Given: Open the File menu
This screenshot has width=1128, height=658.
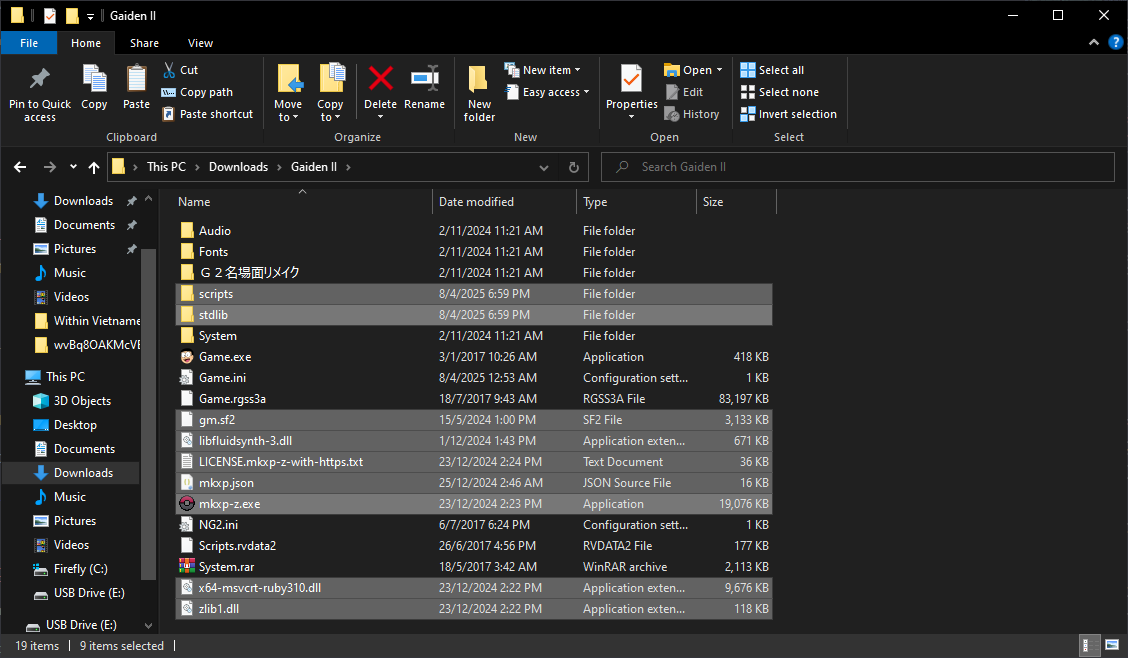Looking at the screenshot, I should (29, 43).
